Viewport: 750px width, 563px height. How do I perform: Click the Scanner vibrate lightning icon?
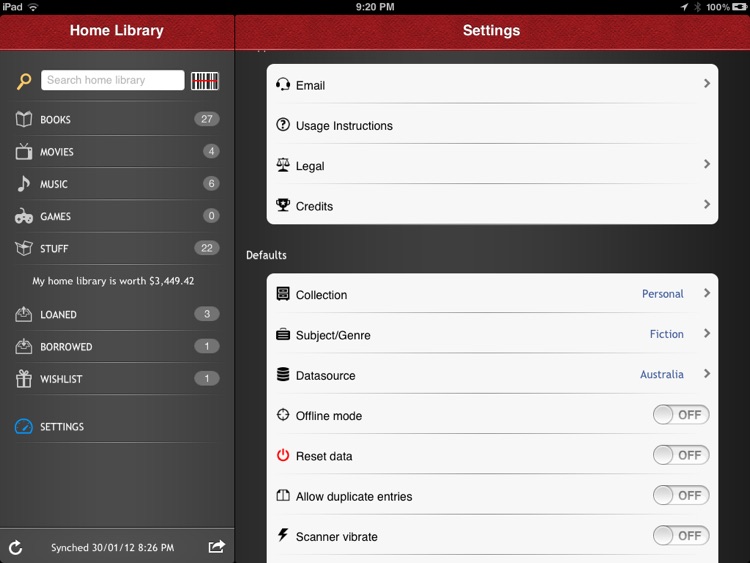coord(283,535)
